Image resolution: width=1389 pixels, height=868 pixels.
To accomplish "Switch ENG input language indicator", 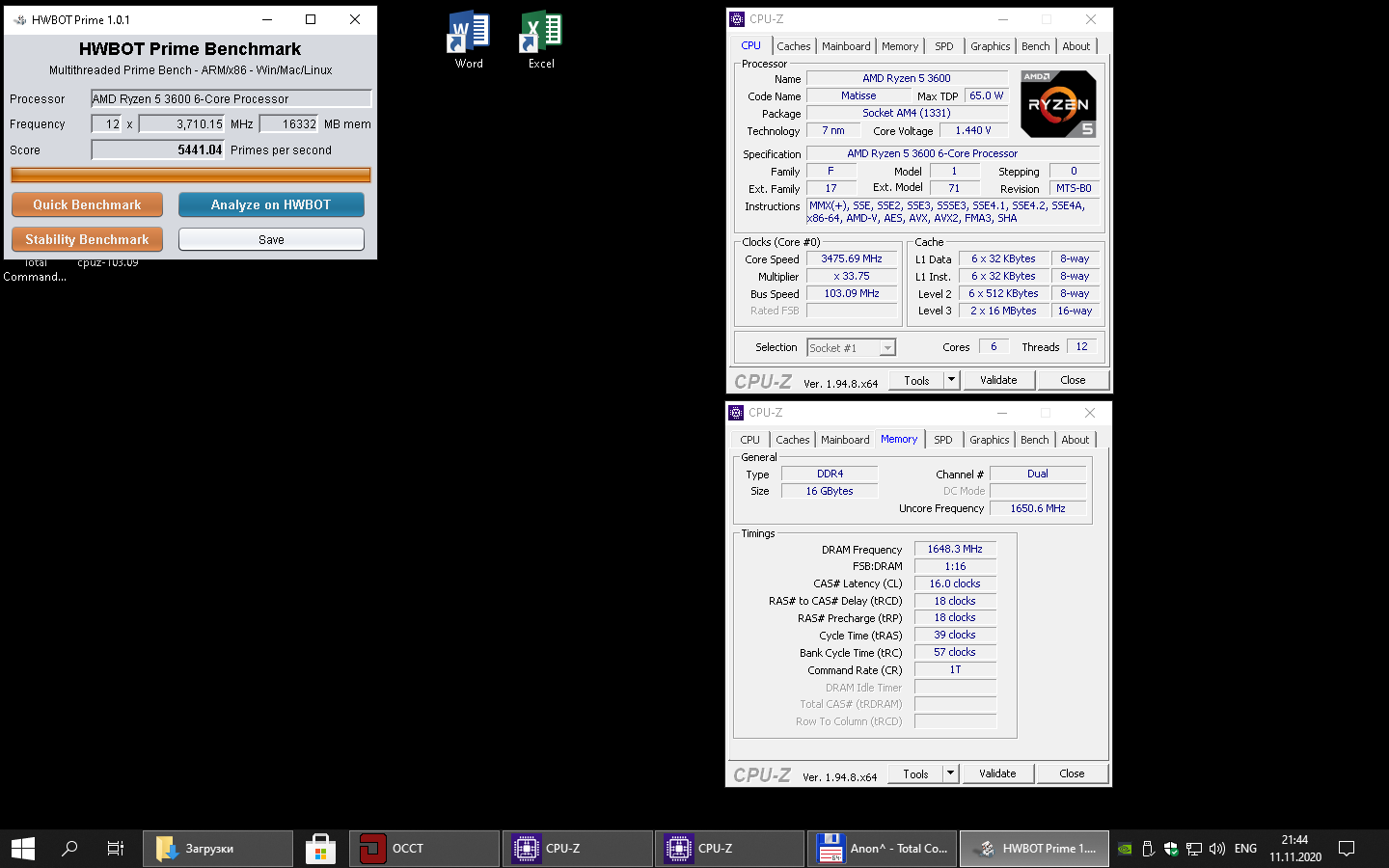I will point(1245,849).
